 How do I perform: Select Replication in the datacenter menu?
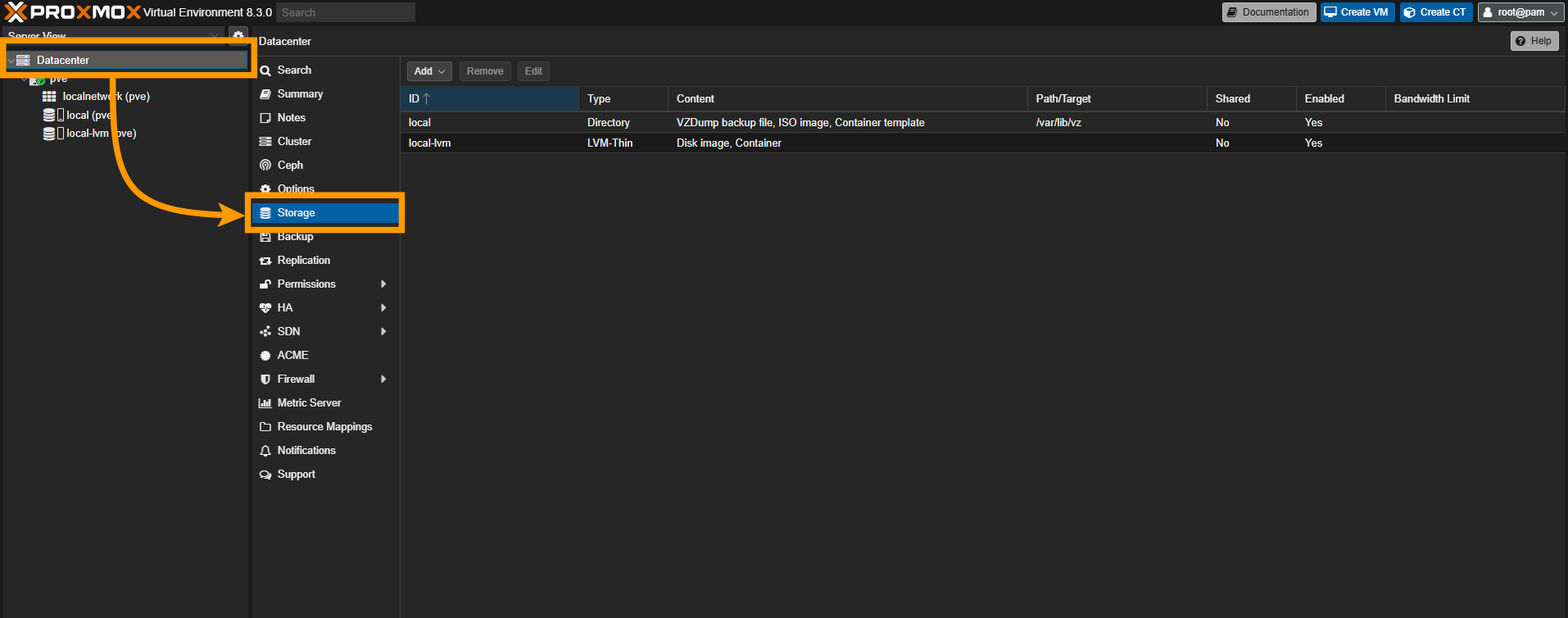[324, 261]
